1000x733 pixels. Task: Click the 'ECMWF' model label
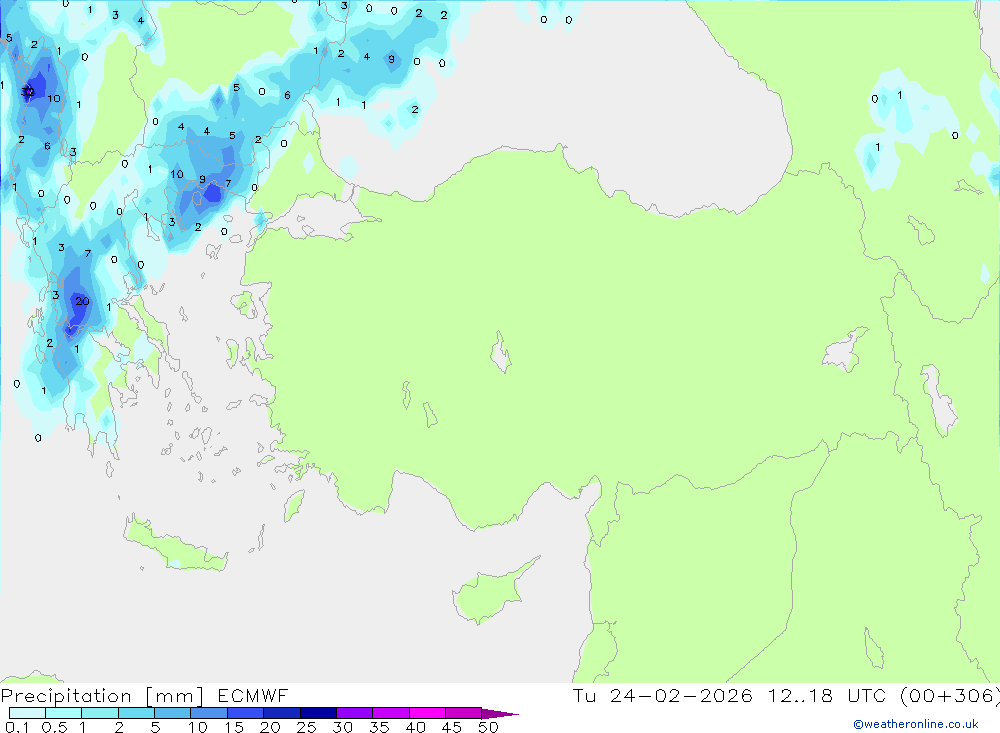pyautogui.click(x=253, y=695)
